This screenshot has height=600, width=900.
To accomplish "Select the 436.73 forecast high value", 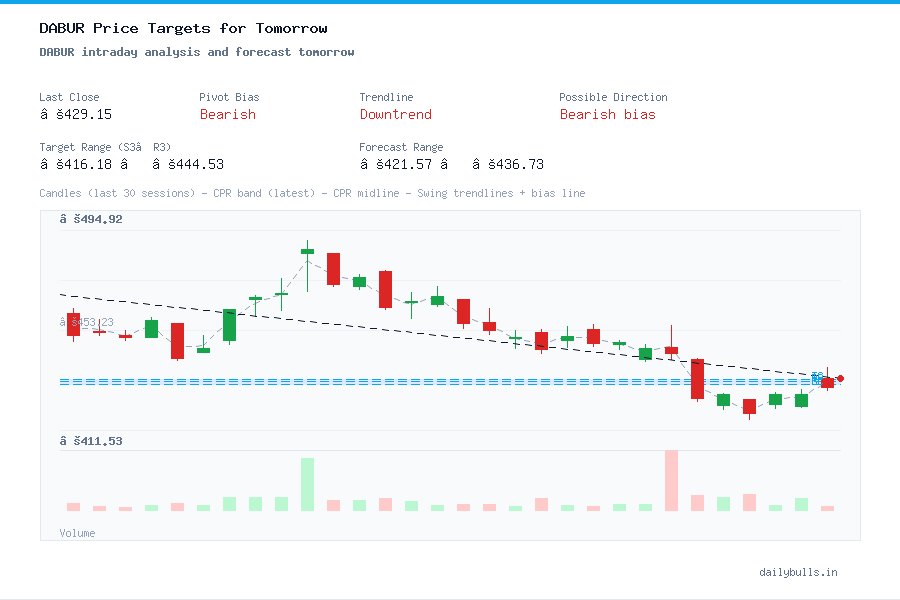I will coord(508,164).
